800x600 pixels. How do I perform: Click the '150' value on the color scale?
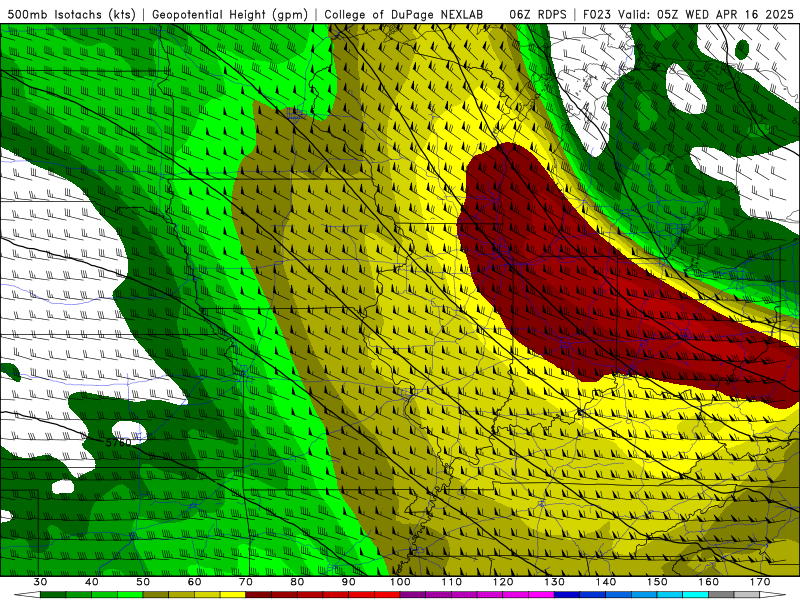(657, 582)
